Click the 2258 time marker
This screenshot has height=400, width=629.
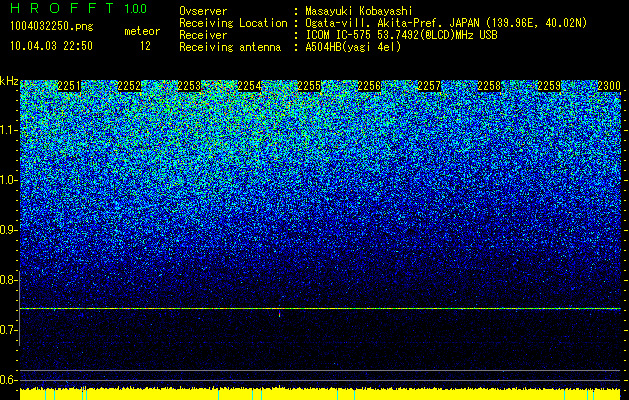pos(489,86)
